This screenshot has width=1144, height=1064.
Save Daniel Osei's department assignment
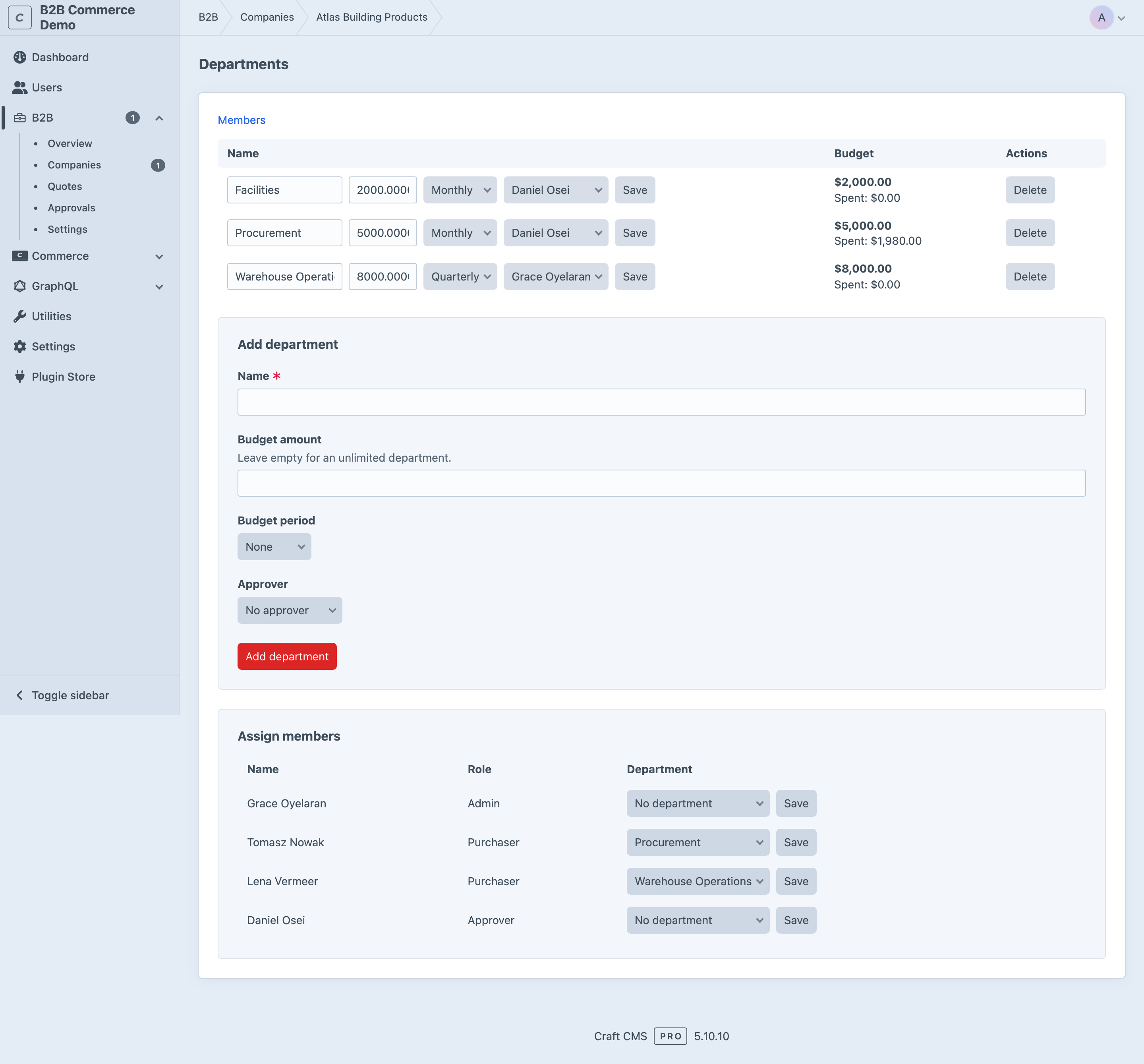pyautogui.click(x=796, y=920)
